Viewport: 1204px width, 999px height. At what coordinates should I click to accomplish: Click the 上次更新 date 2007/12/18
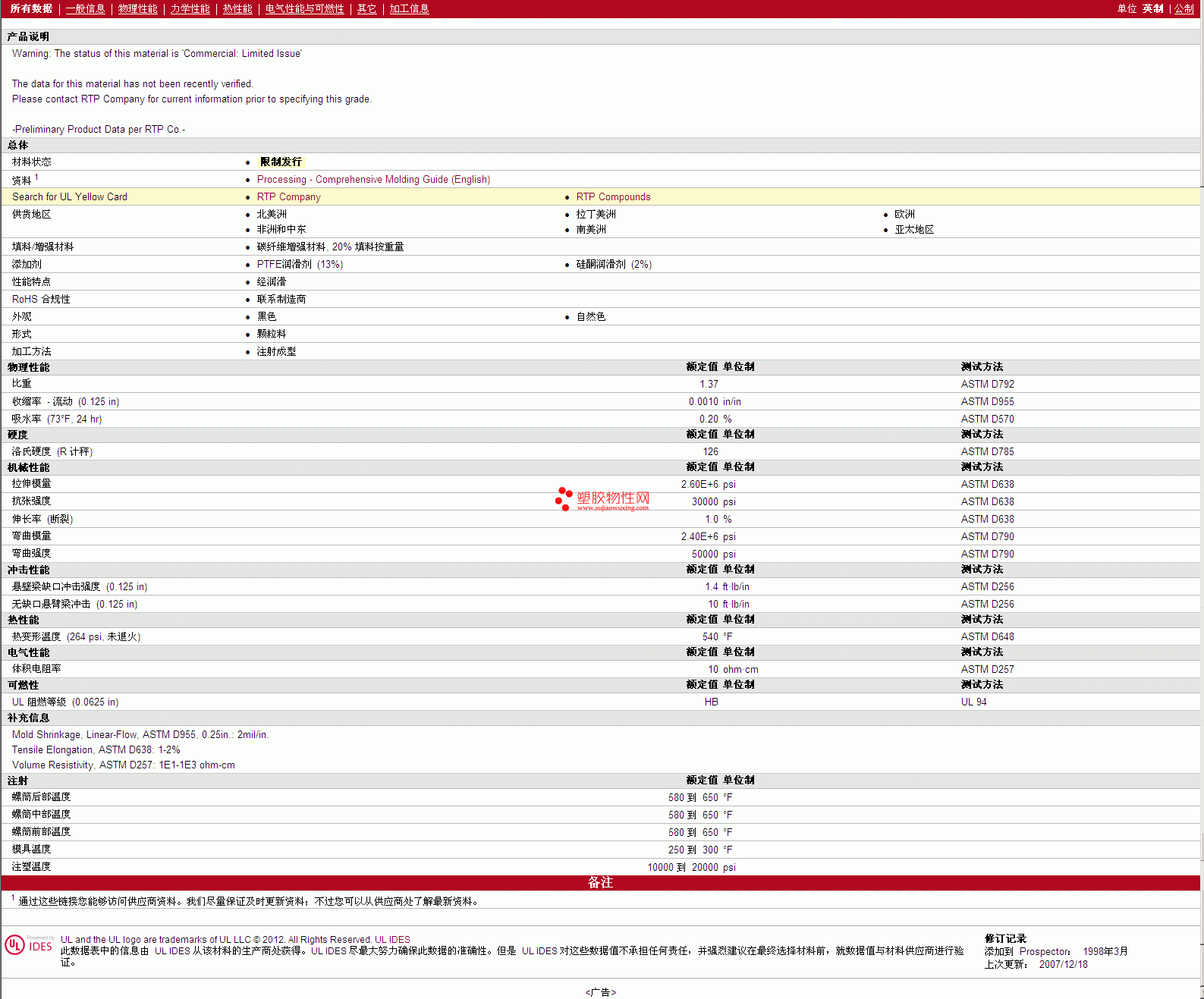point(1063,965)
